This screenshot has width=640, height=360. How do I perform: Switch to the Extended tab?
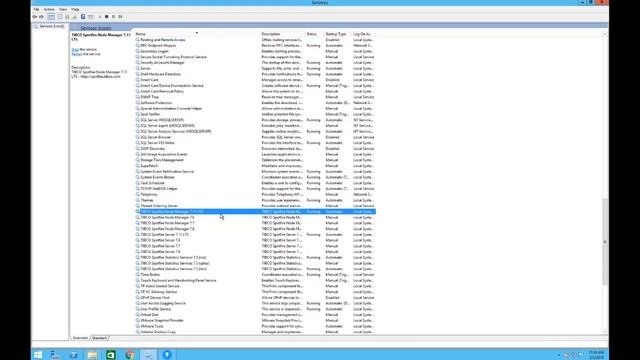80,338
